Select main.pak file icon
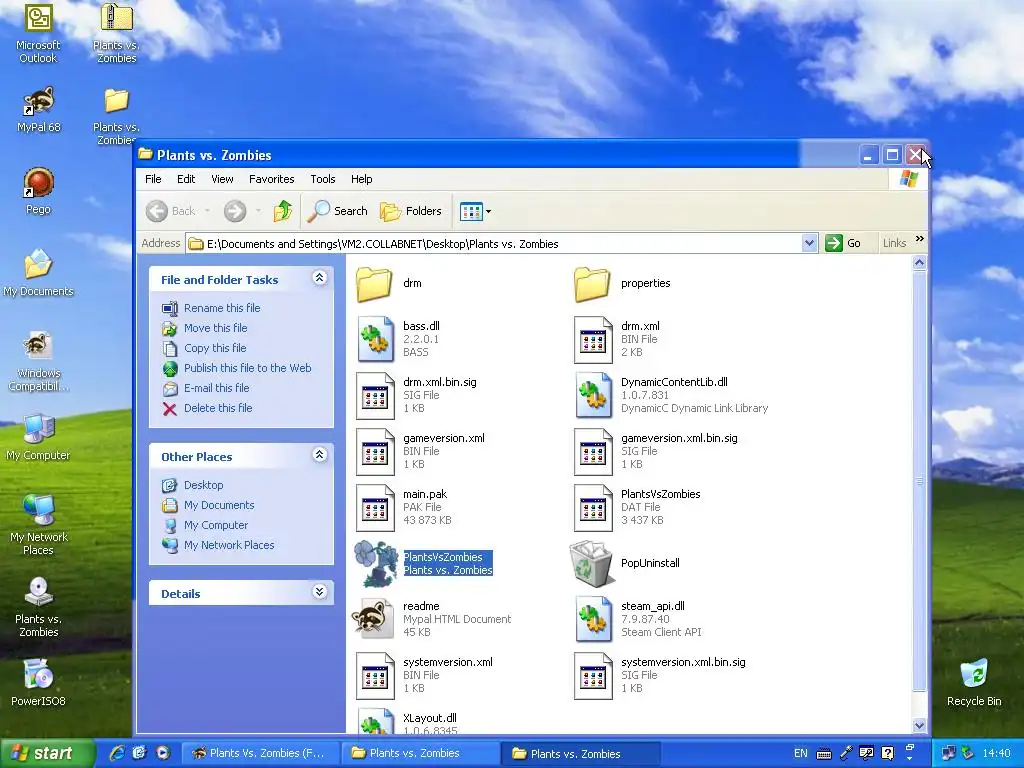1024x768 pixels. pyautogui.click(x=375, y=507)
